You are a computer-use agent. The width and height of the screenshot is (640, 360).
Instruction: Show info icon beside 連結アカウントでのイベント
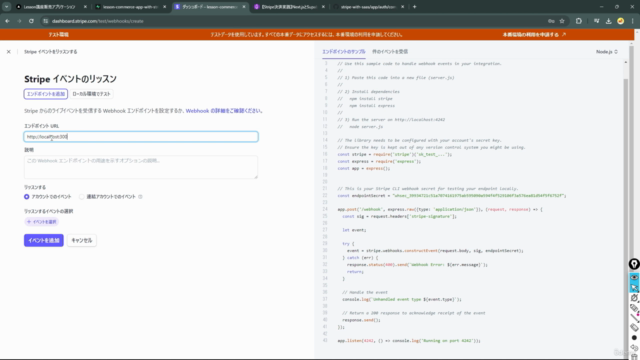140,197
